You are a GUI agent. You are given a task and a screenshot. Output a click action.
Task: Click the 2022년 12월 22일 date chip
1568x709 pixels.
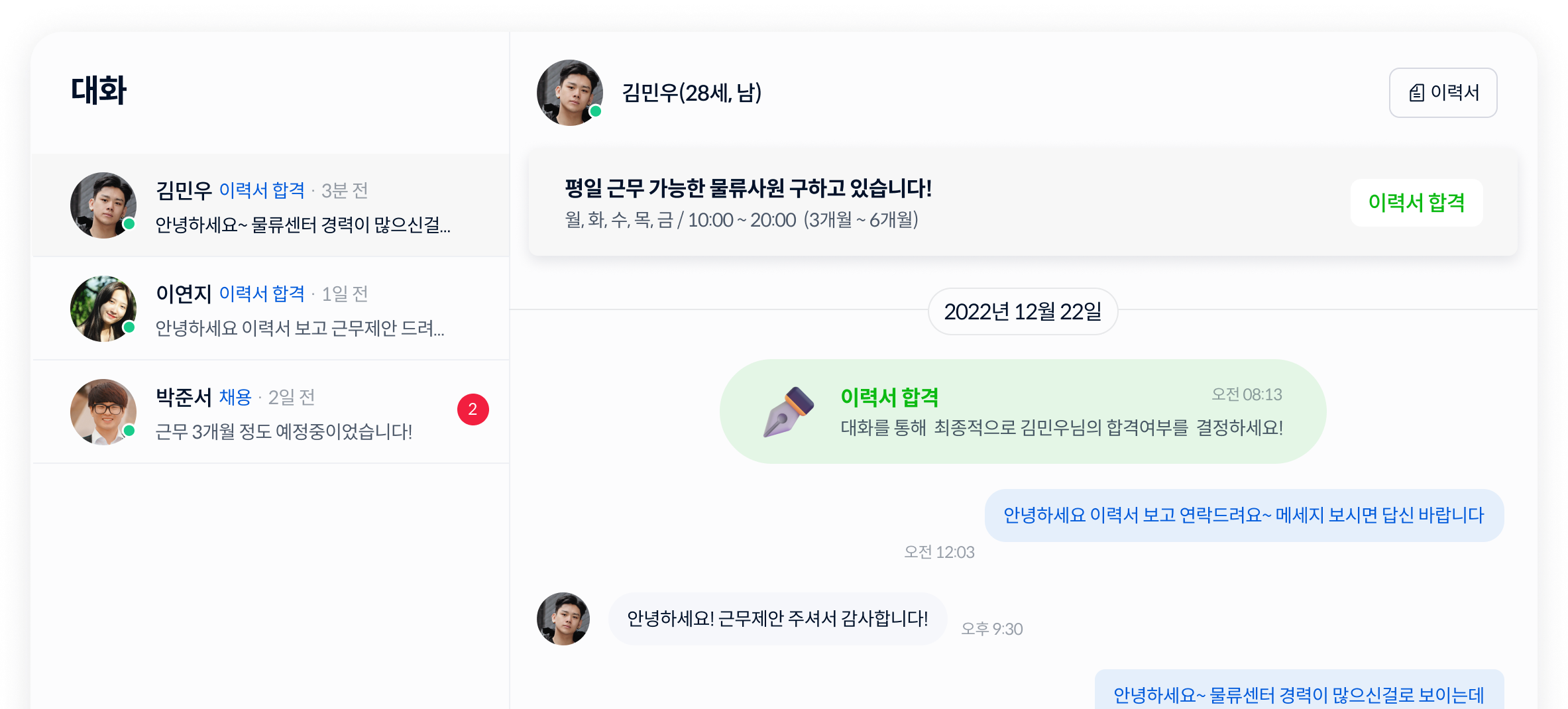click(x=1022, y=311)
